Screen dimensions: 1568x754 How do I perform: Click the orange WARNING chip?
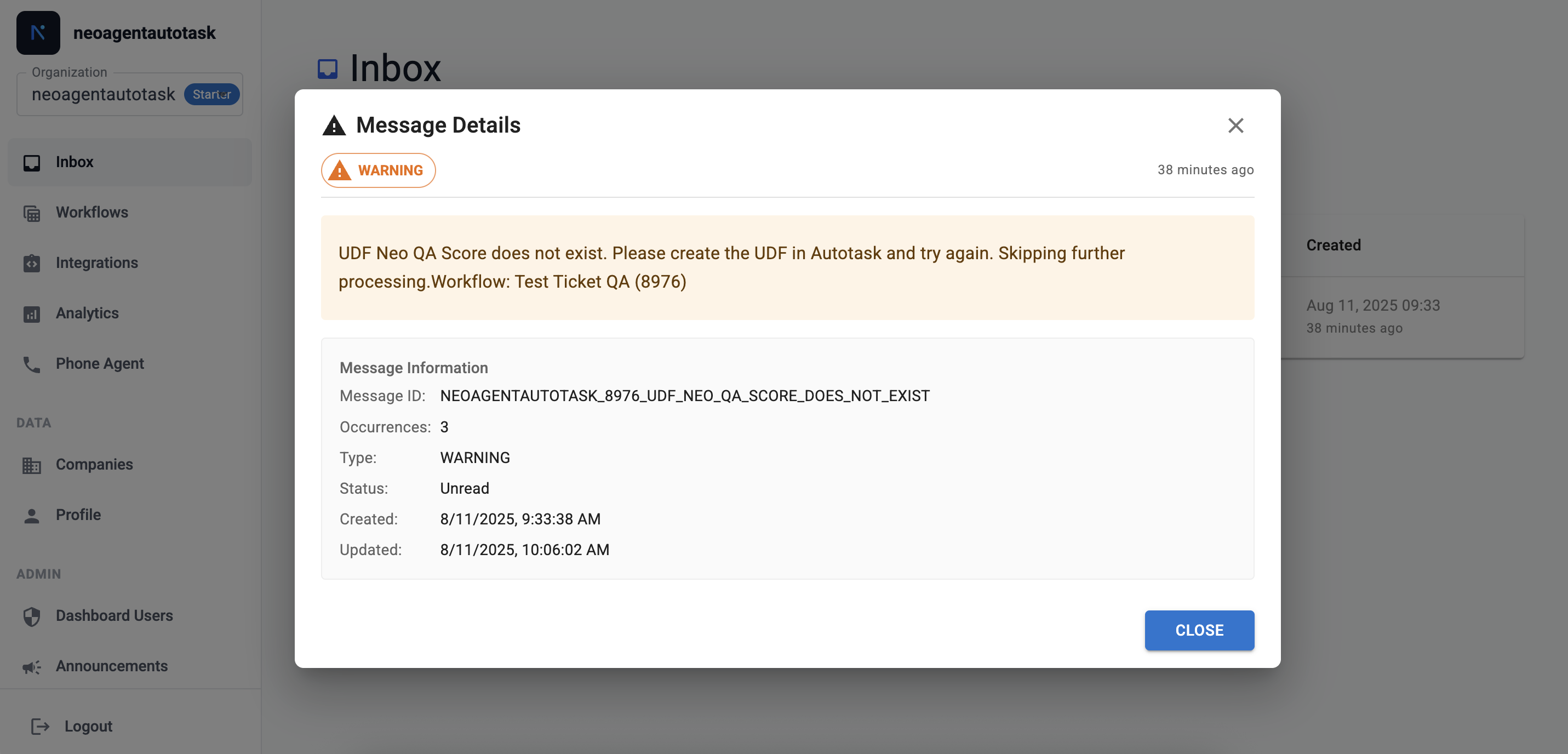(x=378, y=170)
